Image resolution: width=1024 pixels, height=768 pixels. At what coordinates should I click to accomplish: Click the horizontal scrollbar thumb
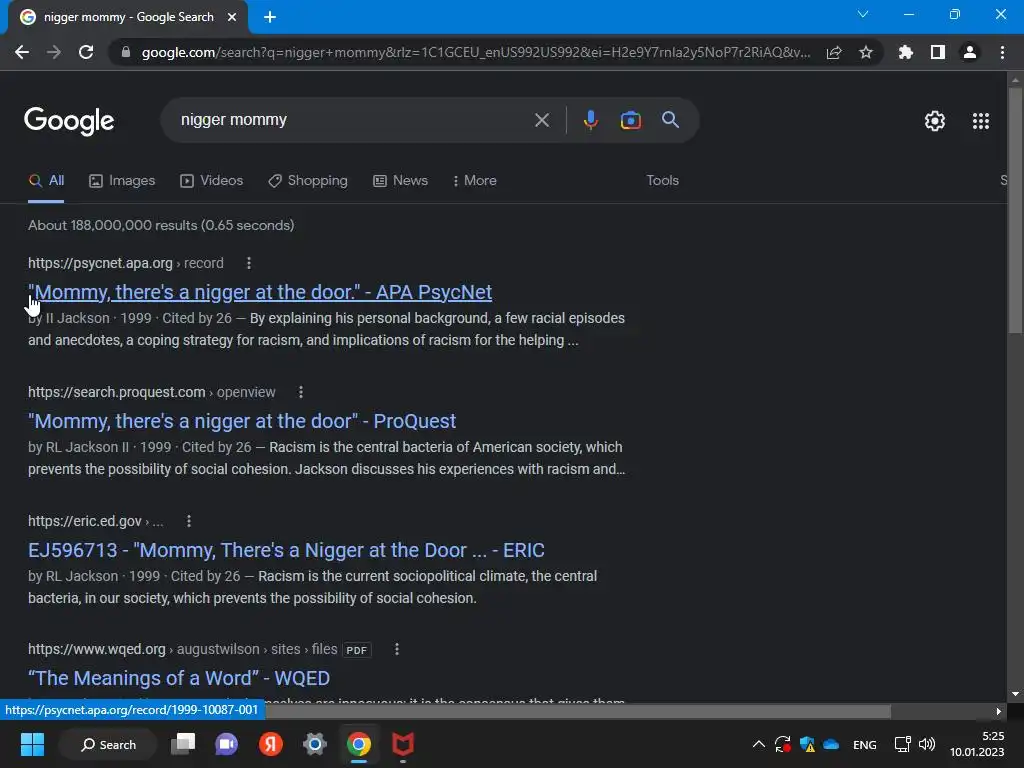click(x=578, y=711)
